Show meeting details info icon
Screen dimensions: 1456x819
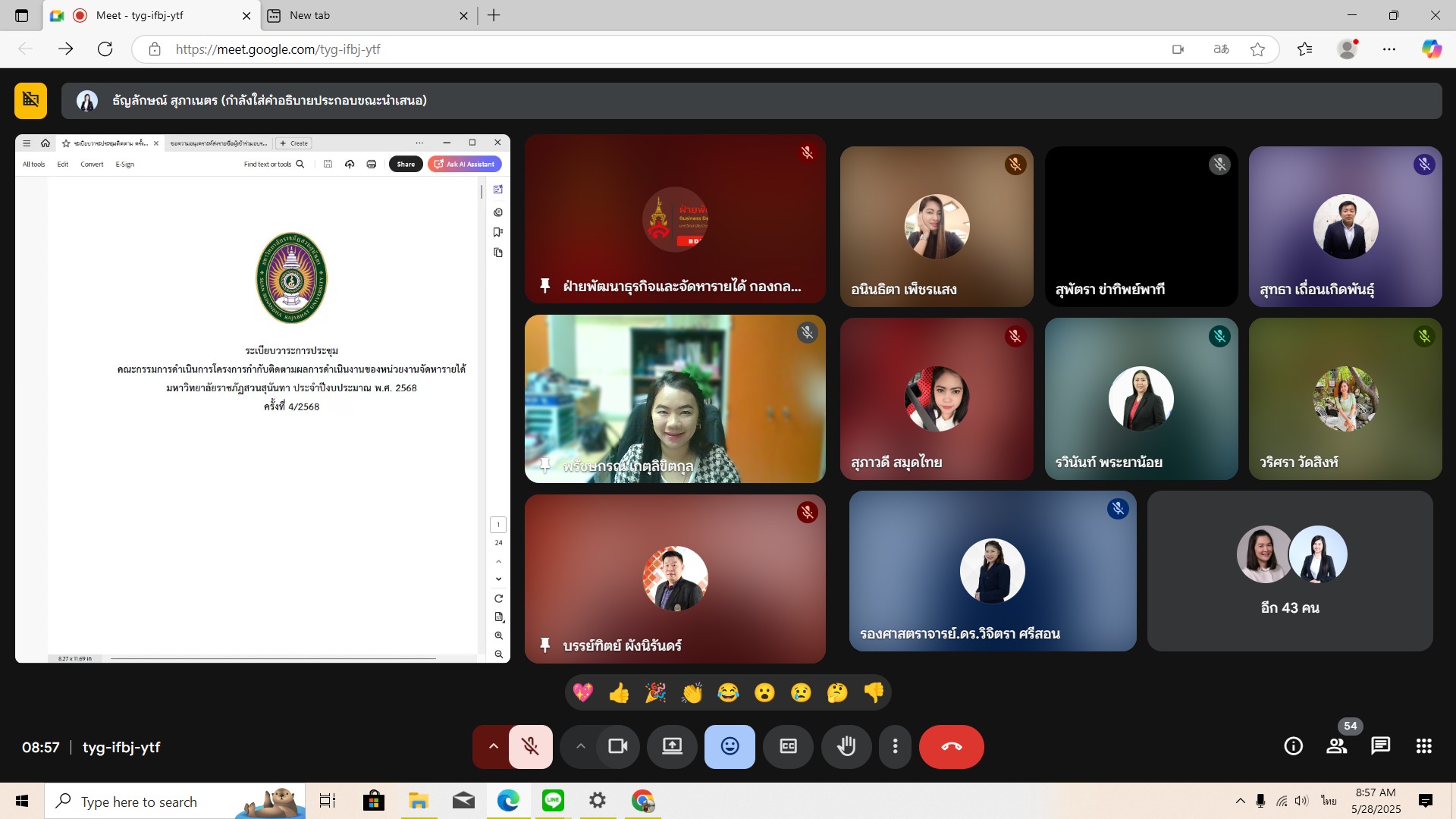(1293, 747)
